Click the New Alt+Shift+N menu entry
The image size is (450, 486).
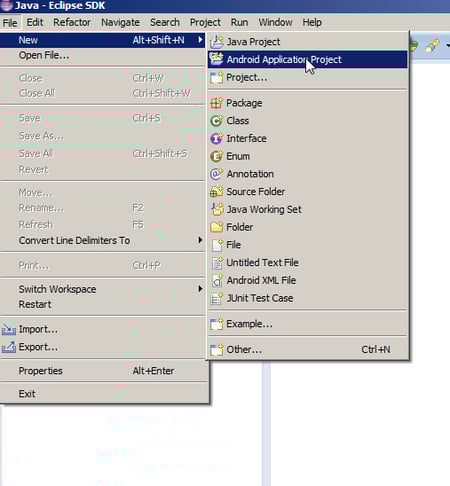click(x=103, y=40)
